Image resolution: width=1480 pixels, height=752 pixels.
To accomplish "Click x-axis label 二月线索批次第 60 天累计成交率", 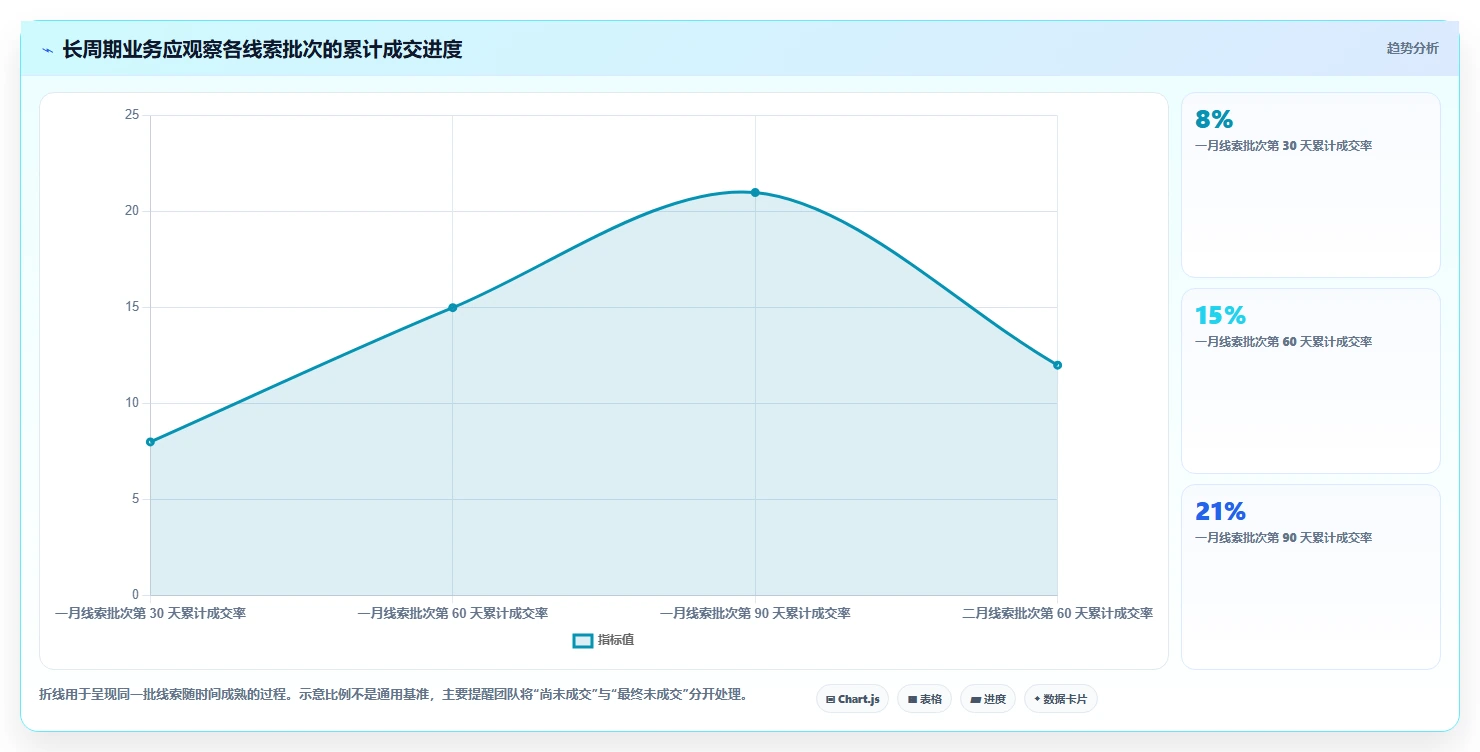I will (x=1057, y=613).
